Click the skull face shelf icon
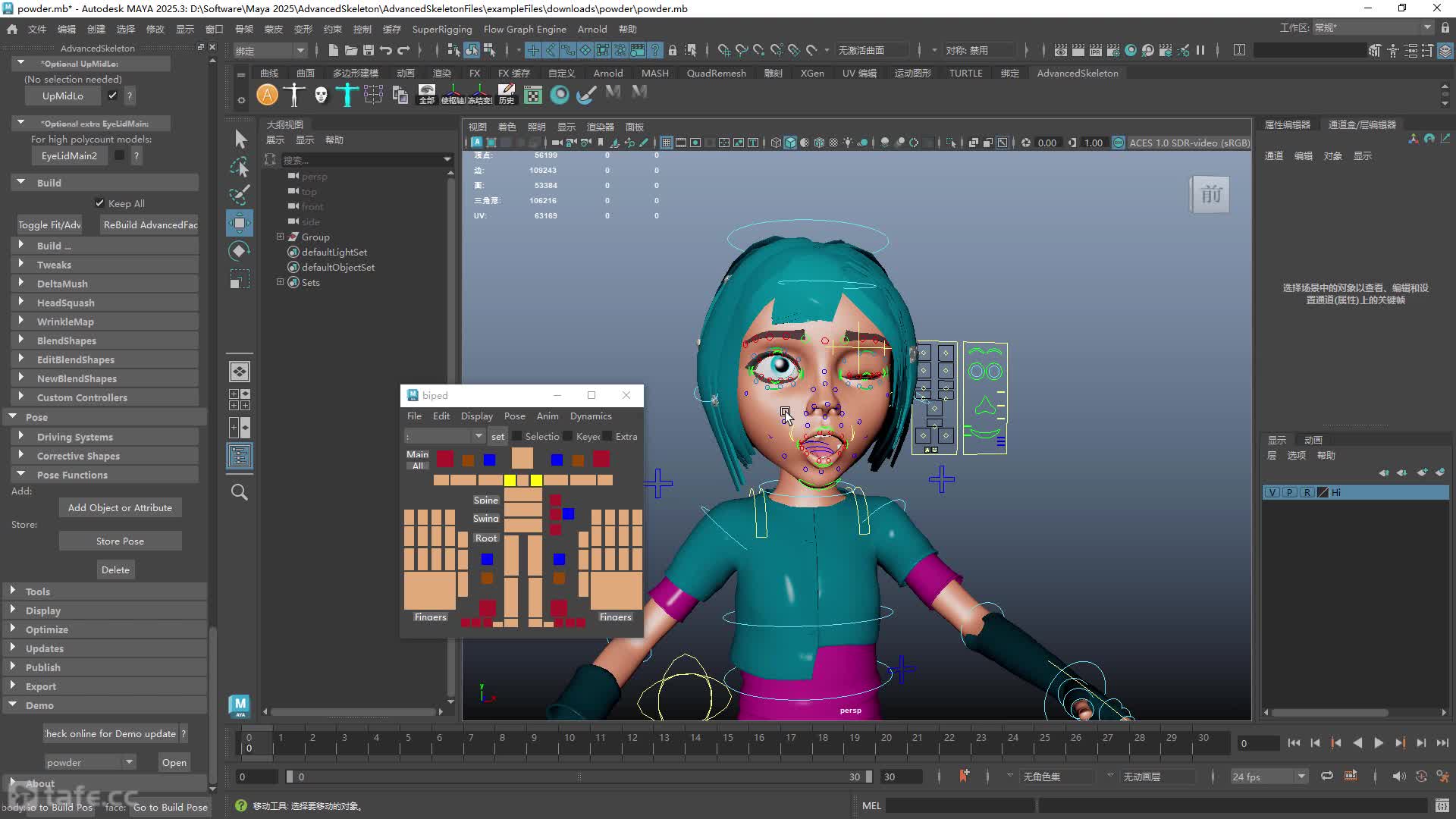 [x=321, y=94]
